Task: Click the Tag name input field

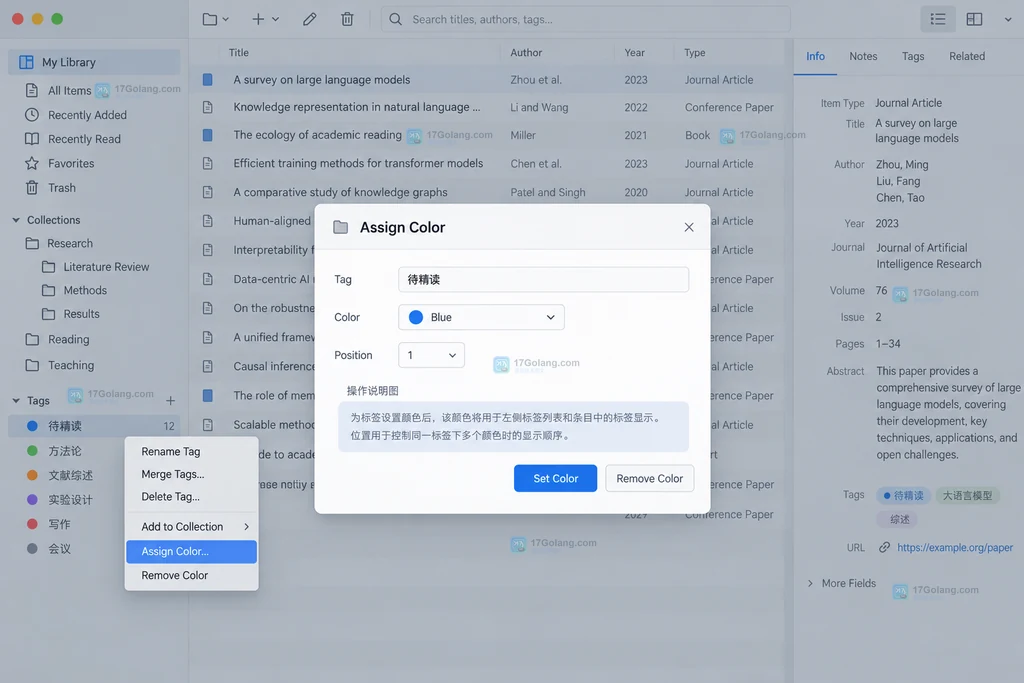Action: click(543, 279)
